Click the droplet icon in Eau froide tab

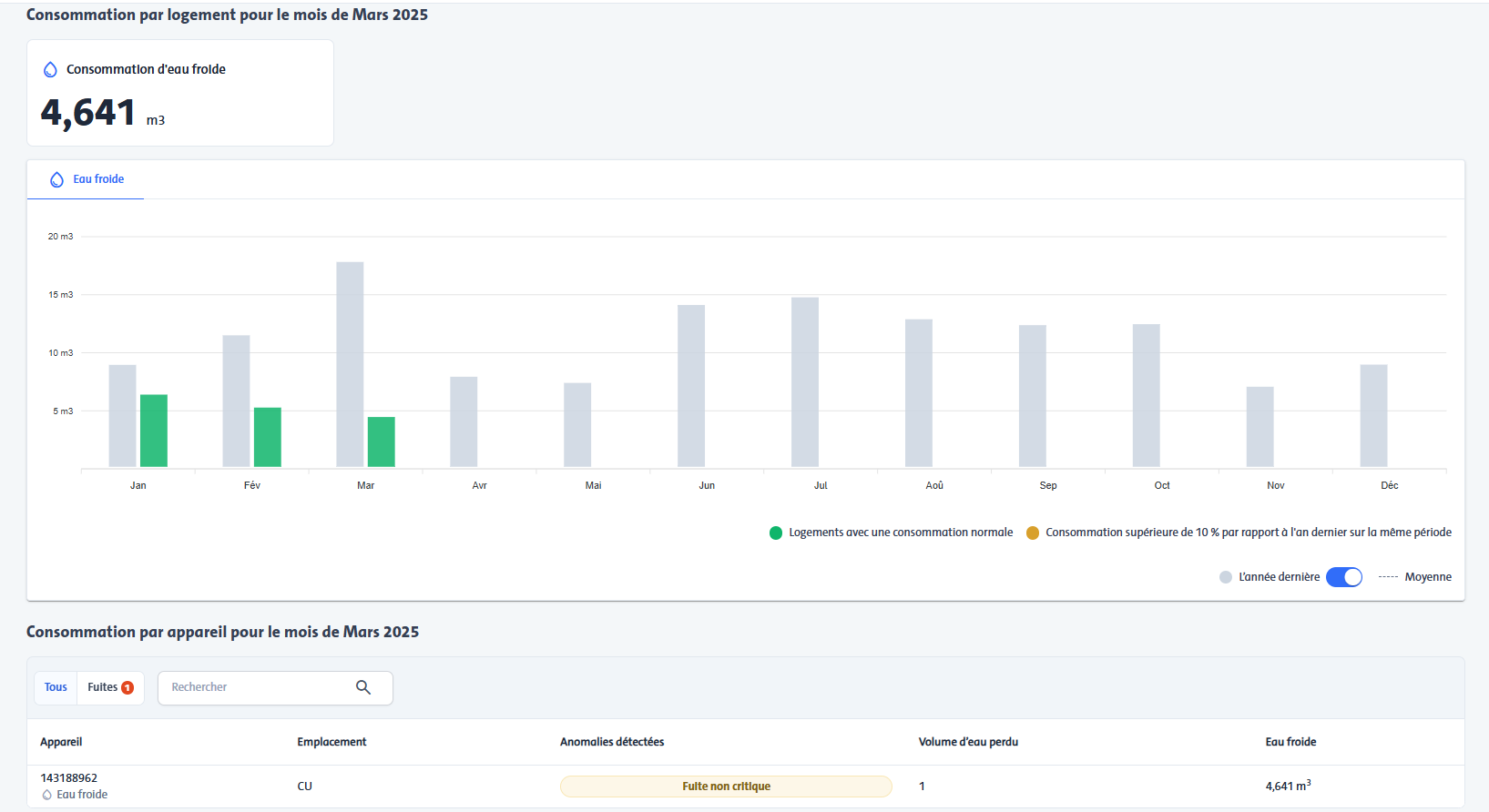tap(56, 179)
